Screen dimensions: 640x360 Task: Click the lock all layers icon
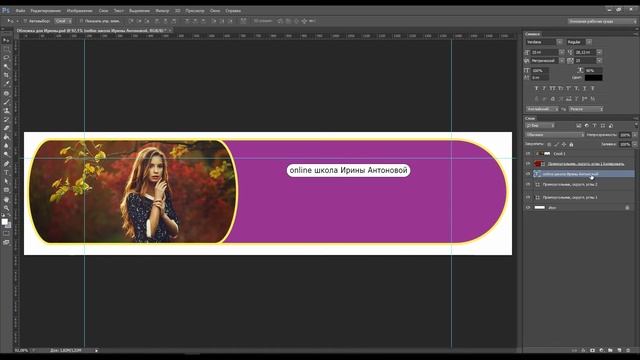[x=571, y=144]
